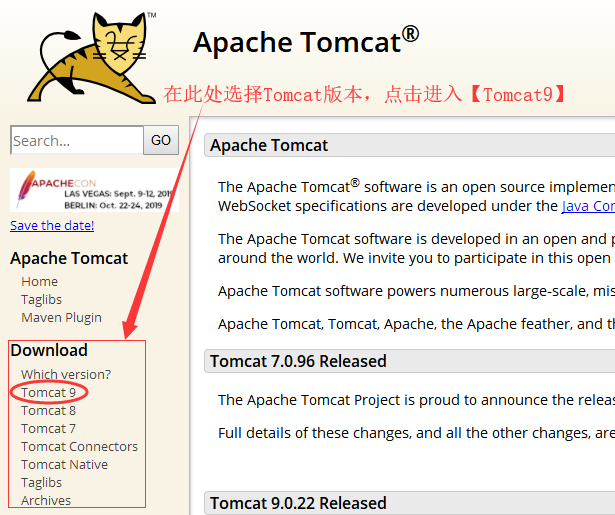Click the Apache Tomcat sidebar heading
Viewport: 615px width, 515px height.
(69, 258)
